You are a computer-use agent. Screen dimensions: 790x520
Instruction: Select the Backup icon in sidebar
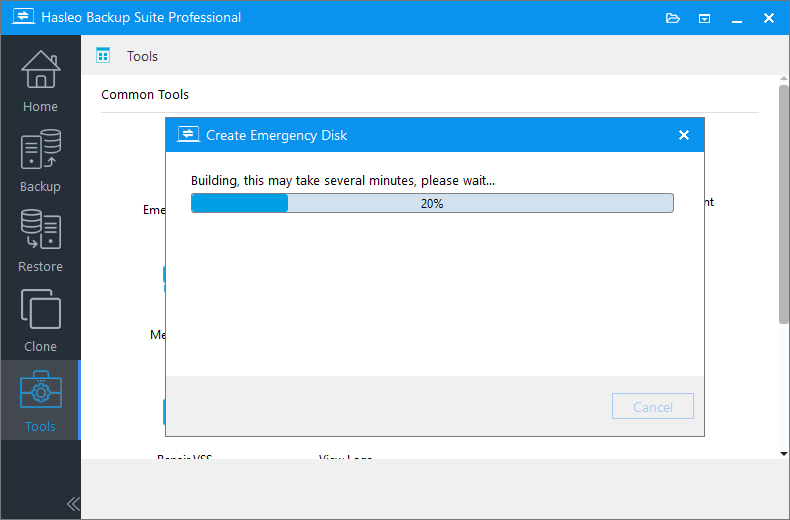point(40,150)
